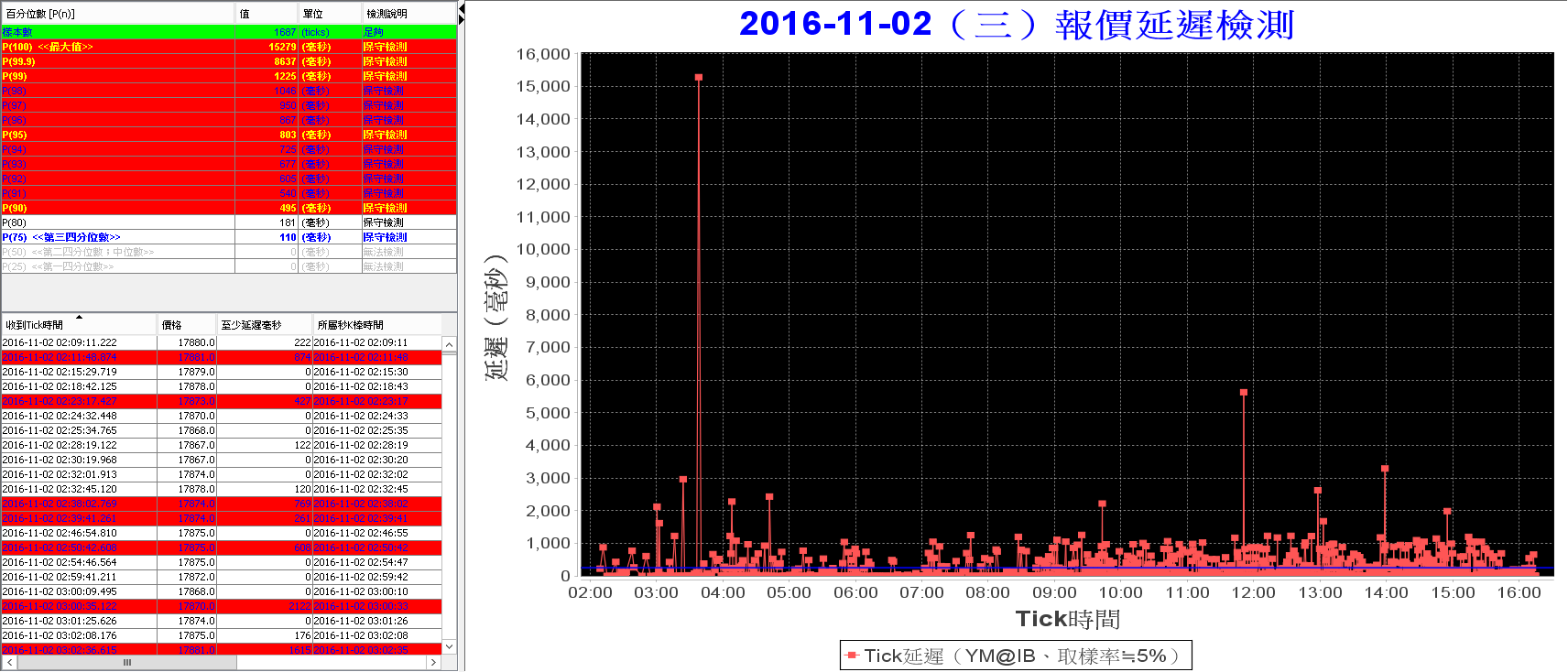Select tick row 2016-11-02 02:46:54.810
The width and height of the screenshot is (1568, 672).
point(222,533)
